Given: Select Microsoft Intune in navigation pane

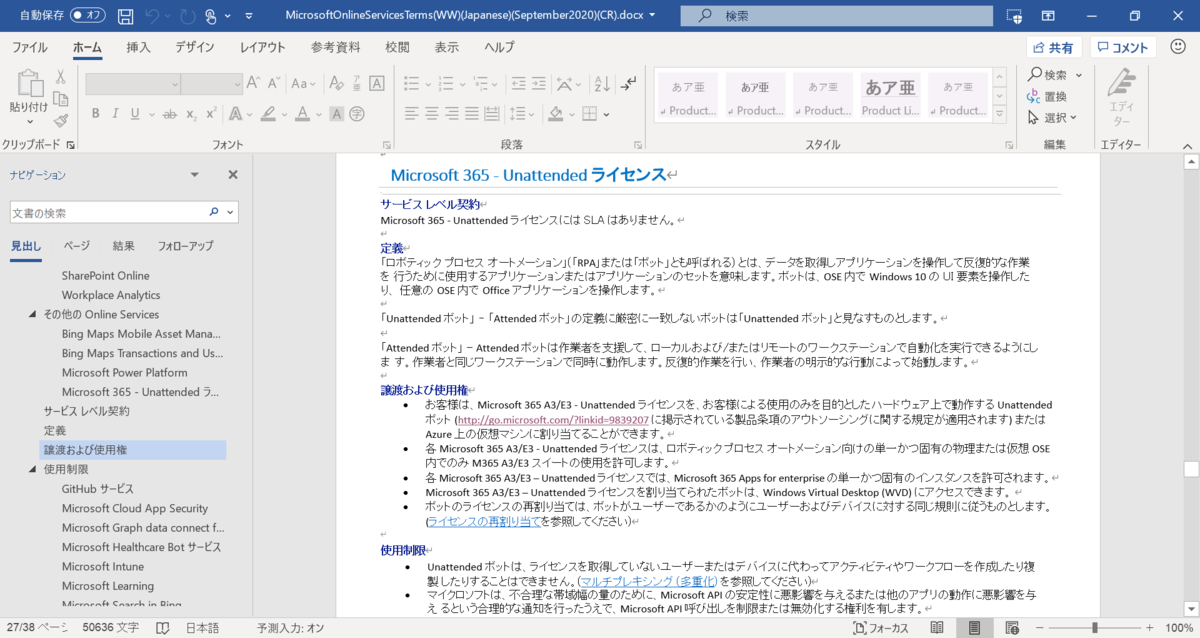Looking at the screenshot, I should [103, 567].
